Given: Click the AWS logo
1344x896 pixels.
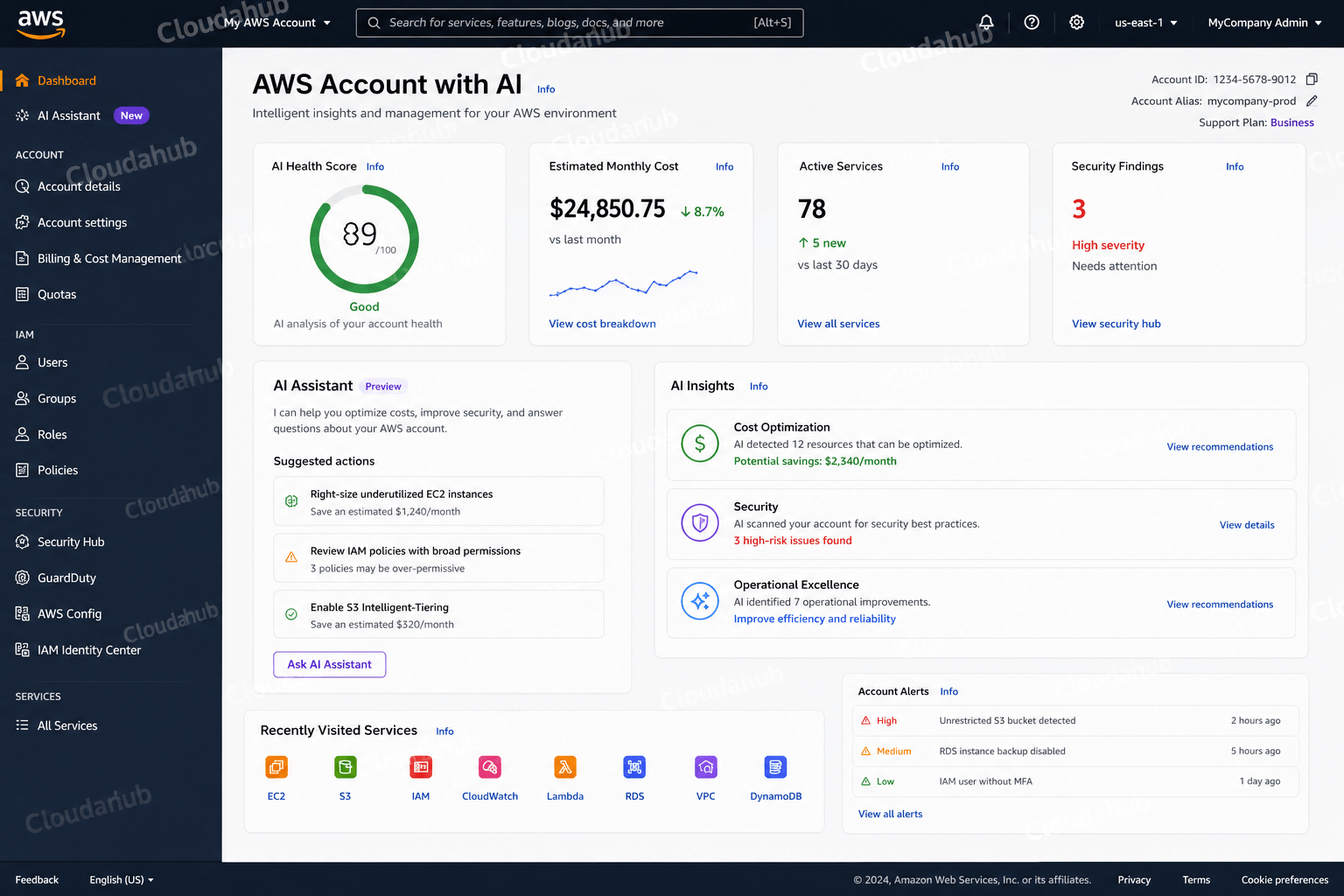Looking at the screenshot, I should 40,24.
